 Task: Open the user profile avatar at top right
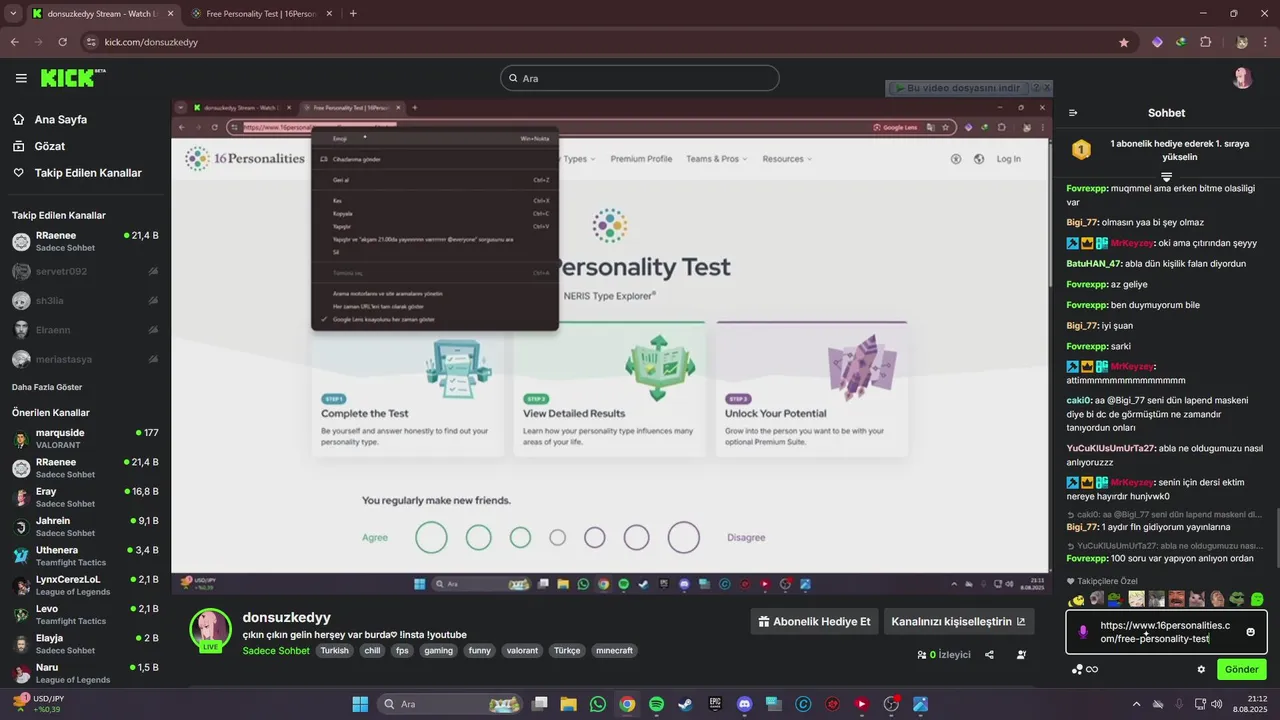tap(1243, 78)
